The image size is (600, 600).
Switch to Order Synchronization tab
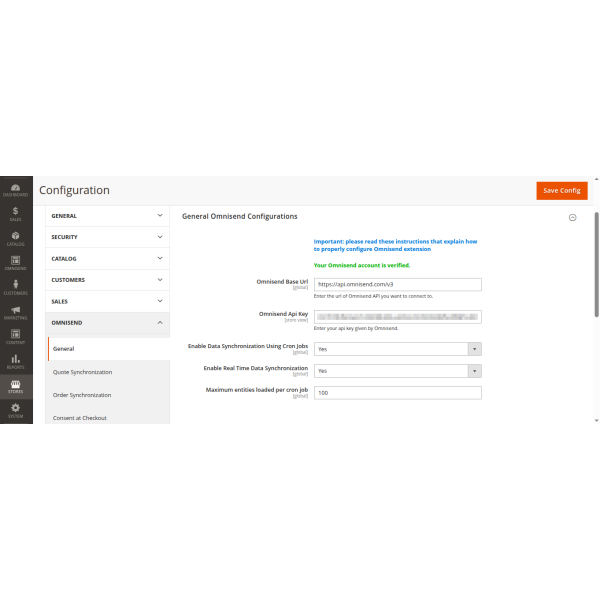(x=82, y=395)
